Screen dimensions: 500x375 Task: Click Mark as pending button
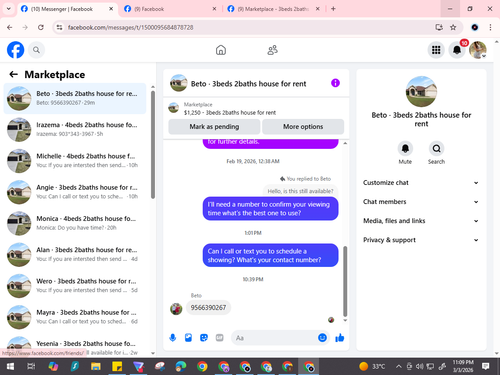pos(214,127)
